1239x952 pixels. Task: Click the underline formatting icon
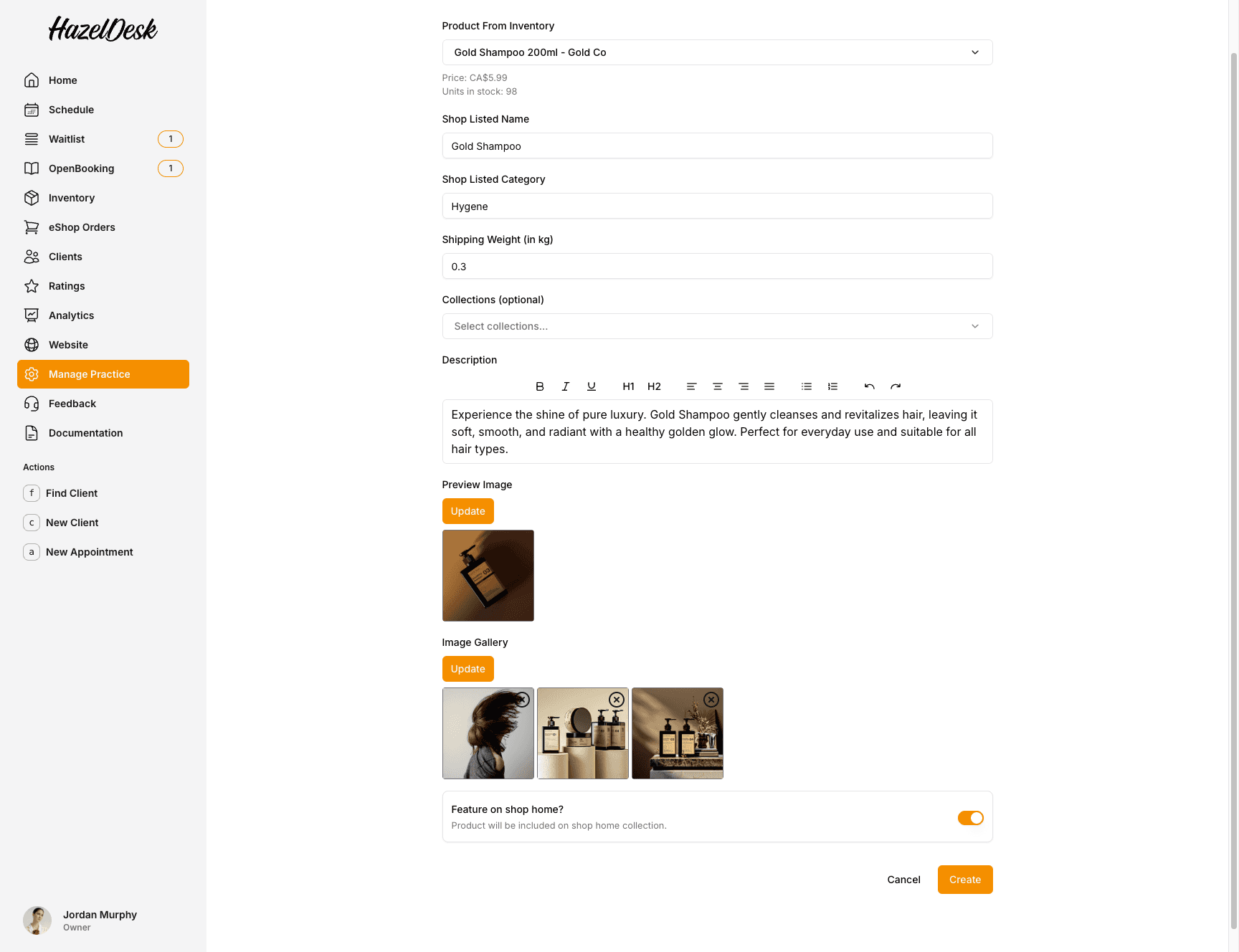click(x=592, y=386)
